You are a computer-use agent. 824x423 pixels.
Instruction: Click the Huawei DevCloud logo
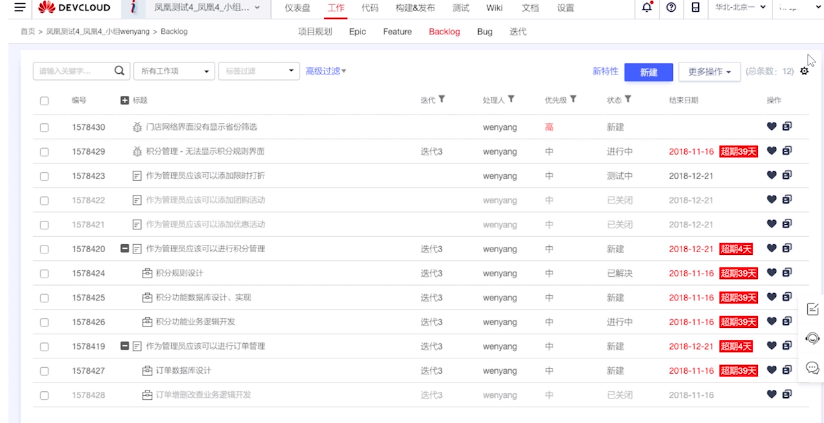click(x=75, y=7)
